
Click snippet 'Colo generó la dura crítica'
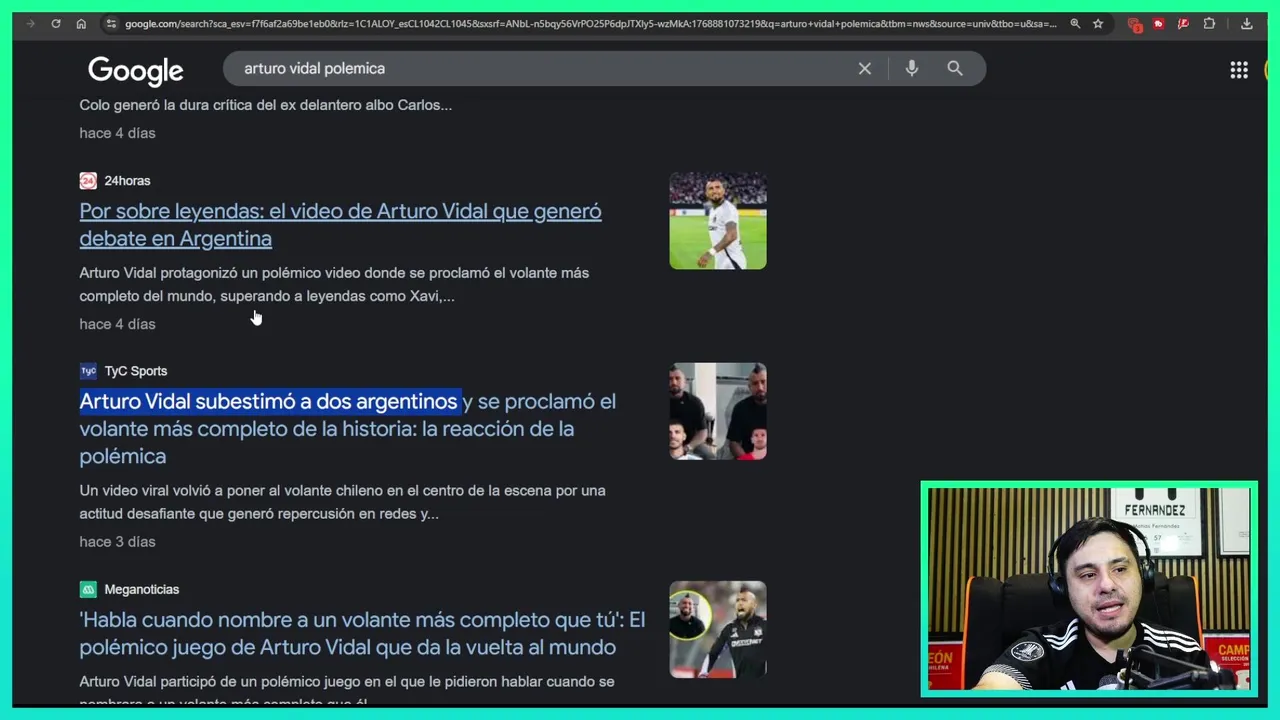(265, 105)
